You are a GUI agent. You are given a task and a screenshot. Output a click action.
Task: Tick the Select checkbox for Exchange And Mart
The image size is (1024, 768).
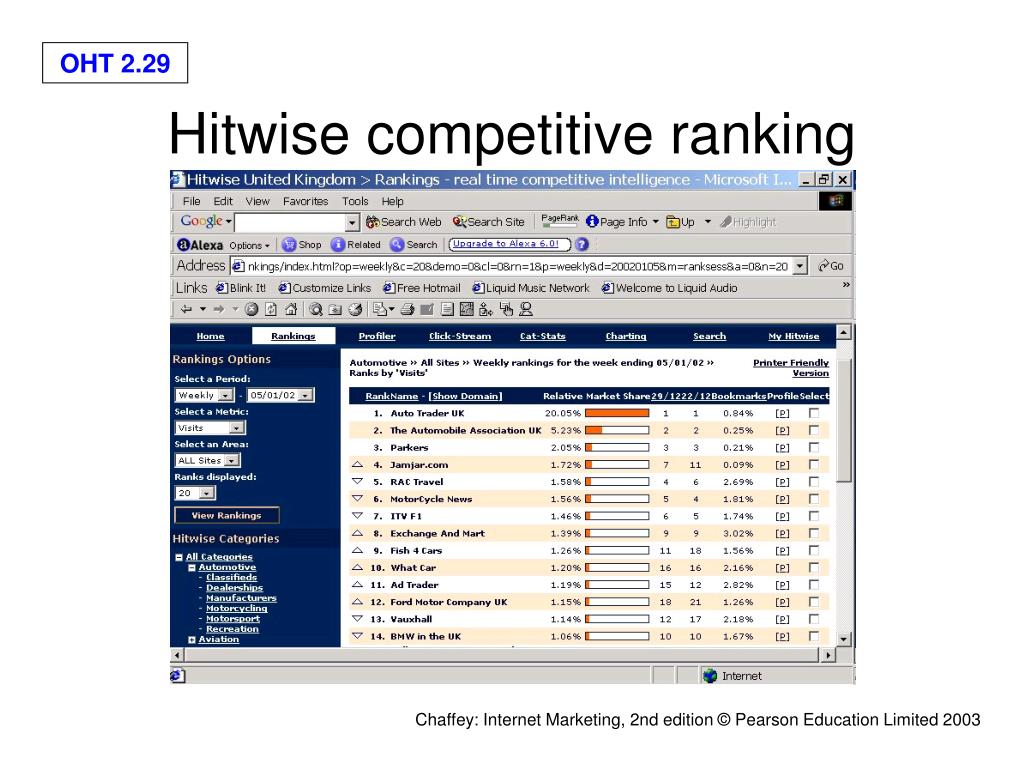tap(814, 533)
